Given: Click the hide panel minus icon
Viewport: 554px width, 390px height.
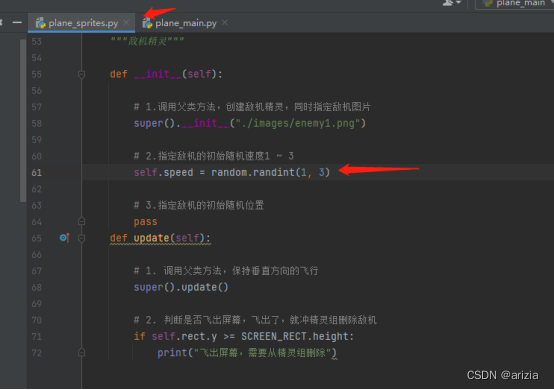Looking at the screenshot, I should (x=17, y=23).
